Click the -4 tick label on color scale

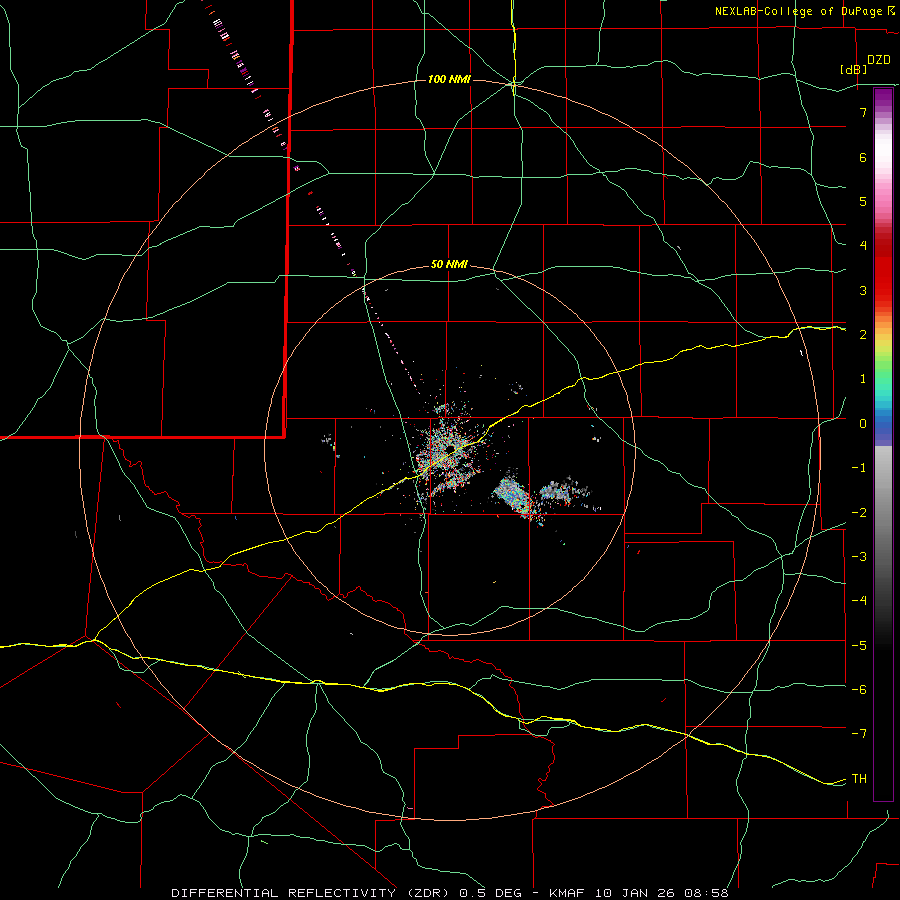859,601
